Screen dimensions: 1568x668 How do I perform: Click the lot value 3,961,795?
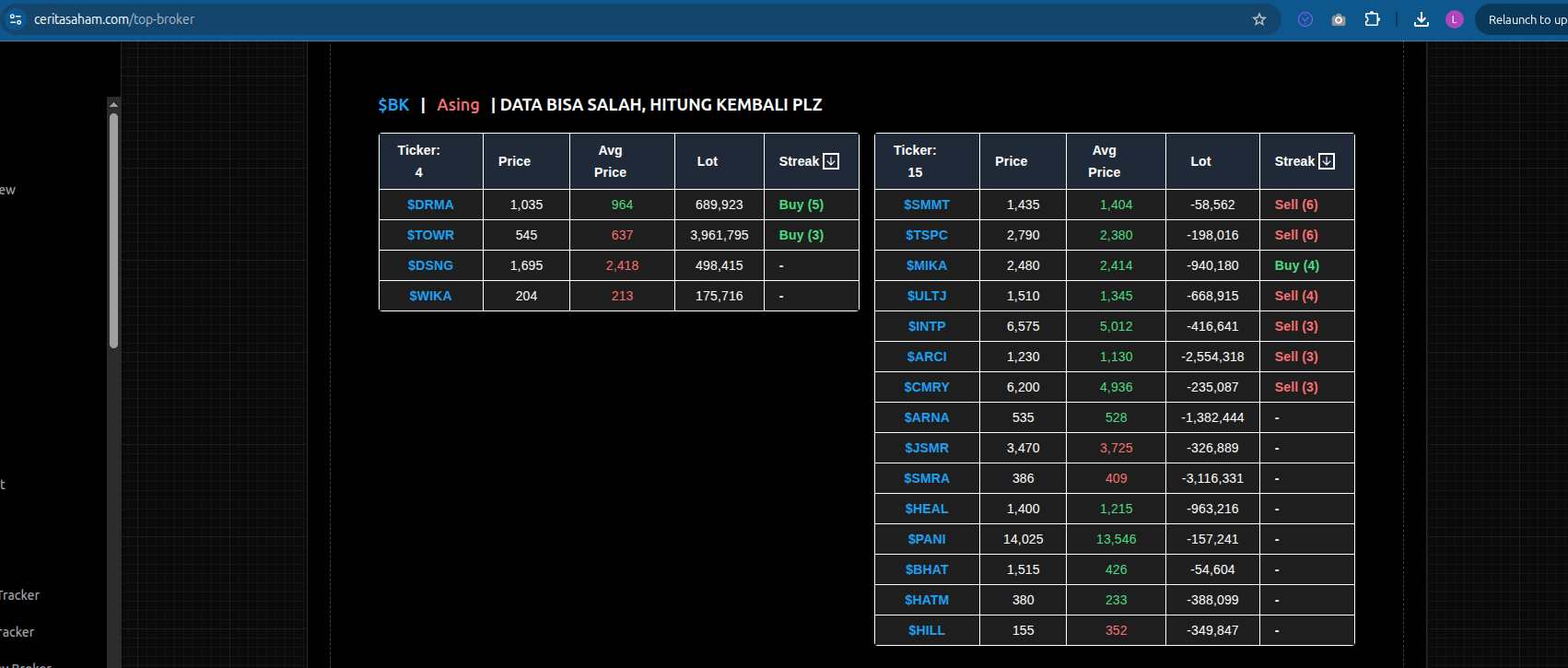(720, 235)
